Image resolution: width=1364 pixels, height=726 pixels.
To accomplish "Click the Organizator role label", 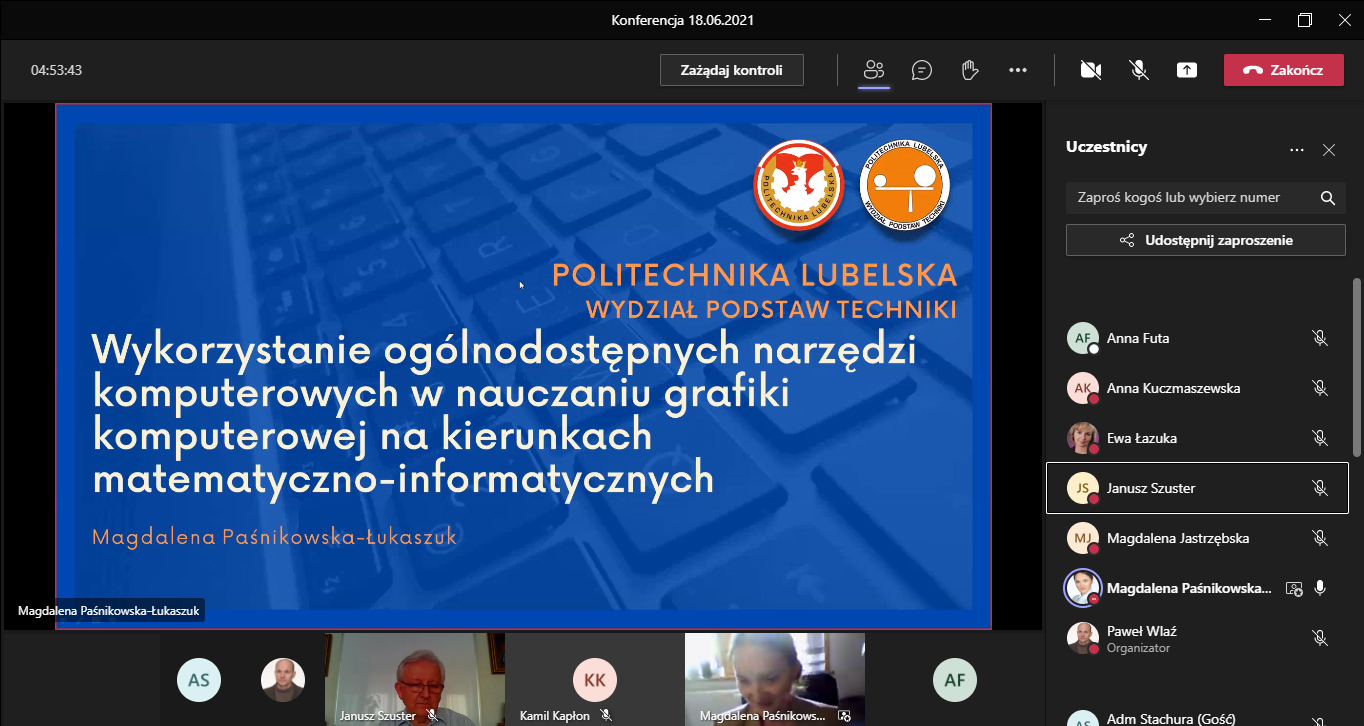I will (1138, 648).
